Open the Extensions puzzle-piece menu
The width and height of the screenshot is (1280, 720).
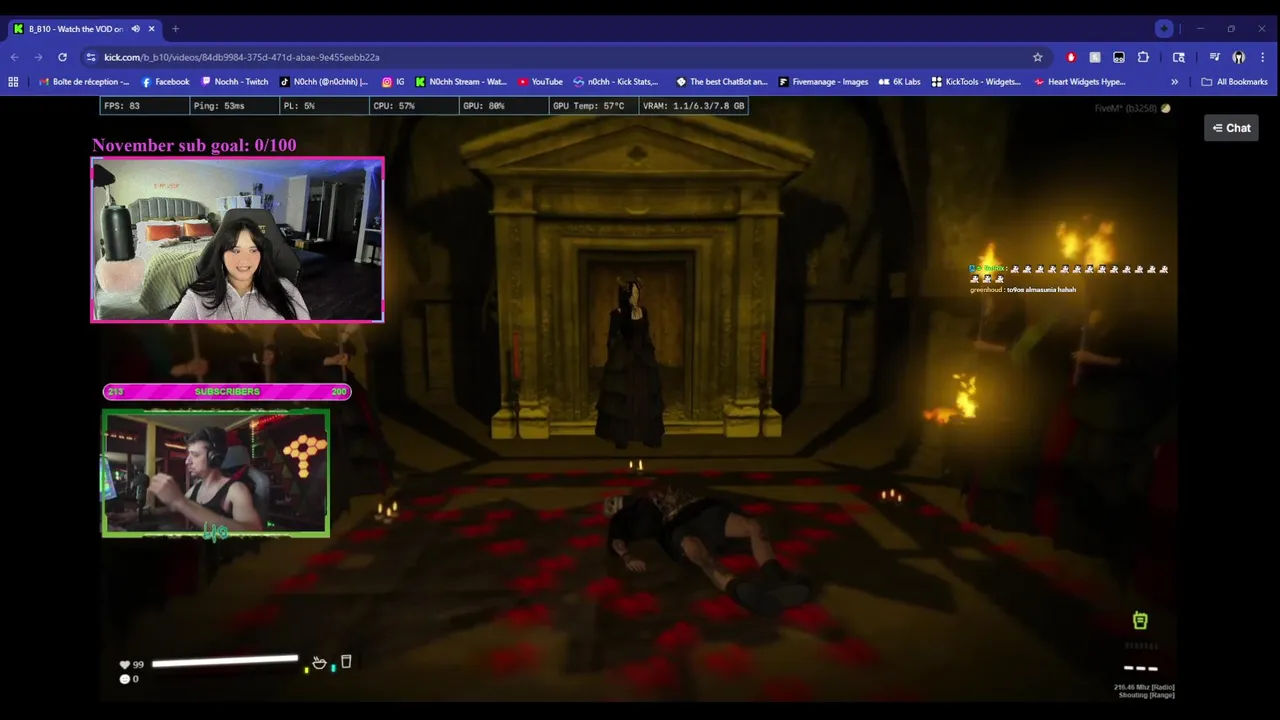coord(1143,57)
